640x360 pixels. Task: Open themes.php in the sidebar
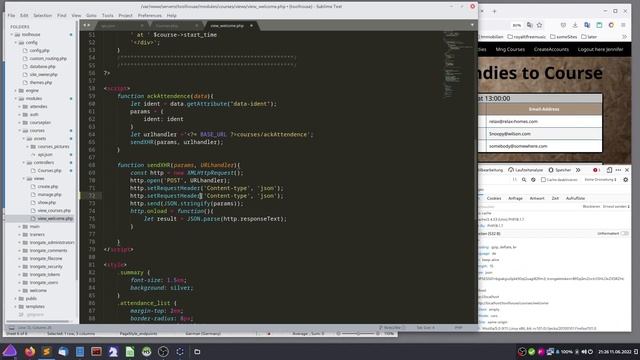[x=40, y=82]
